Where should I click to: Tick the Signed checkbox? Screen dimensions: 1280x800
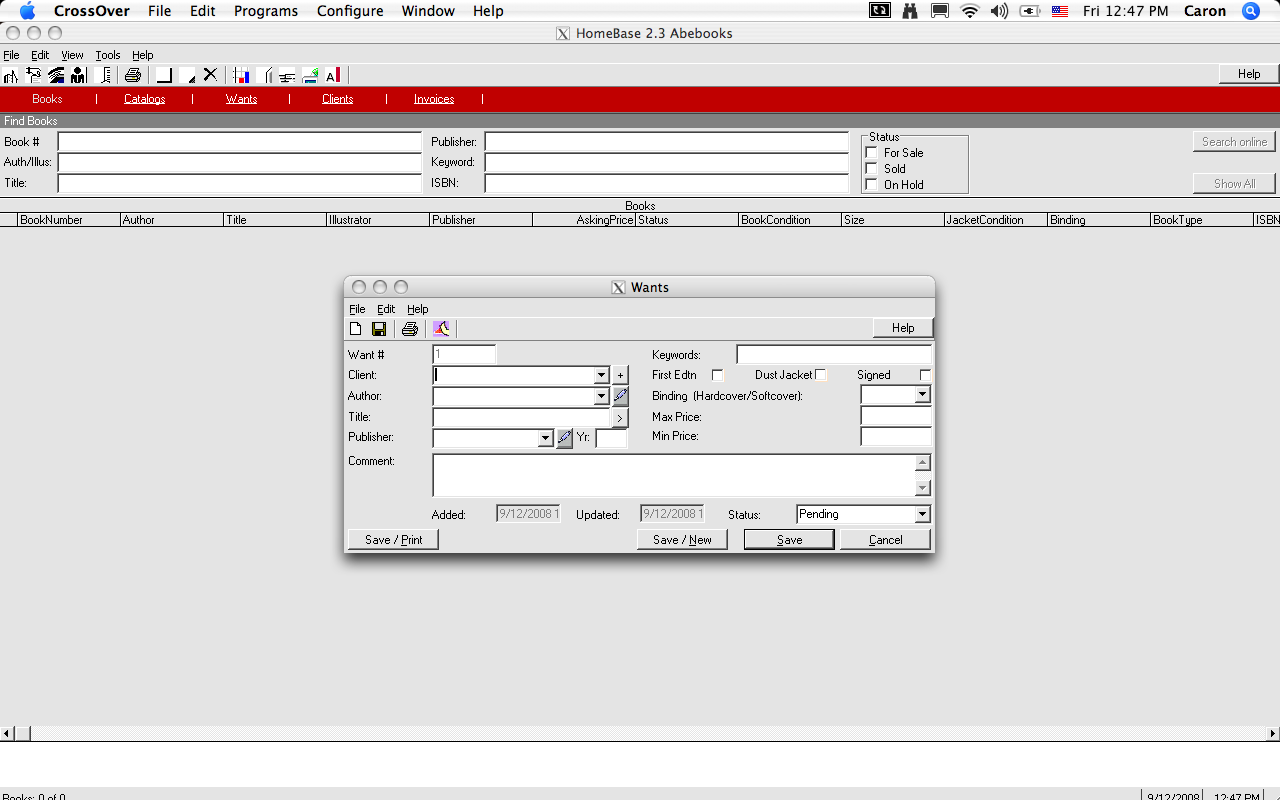pos(925,375)
